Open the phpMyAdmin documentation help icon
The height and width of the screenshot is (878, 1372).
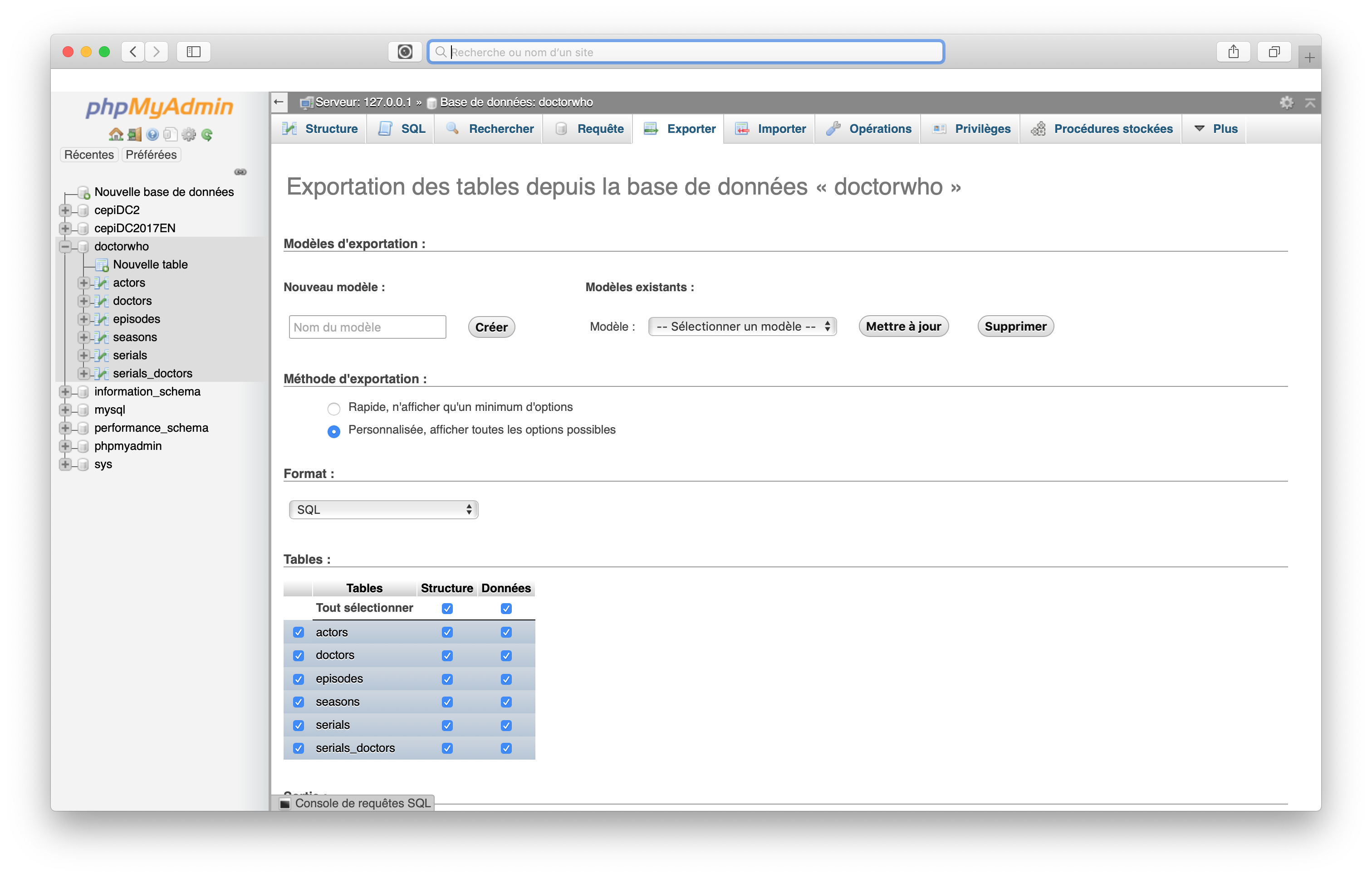coord(152,135)
